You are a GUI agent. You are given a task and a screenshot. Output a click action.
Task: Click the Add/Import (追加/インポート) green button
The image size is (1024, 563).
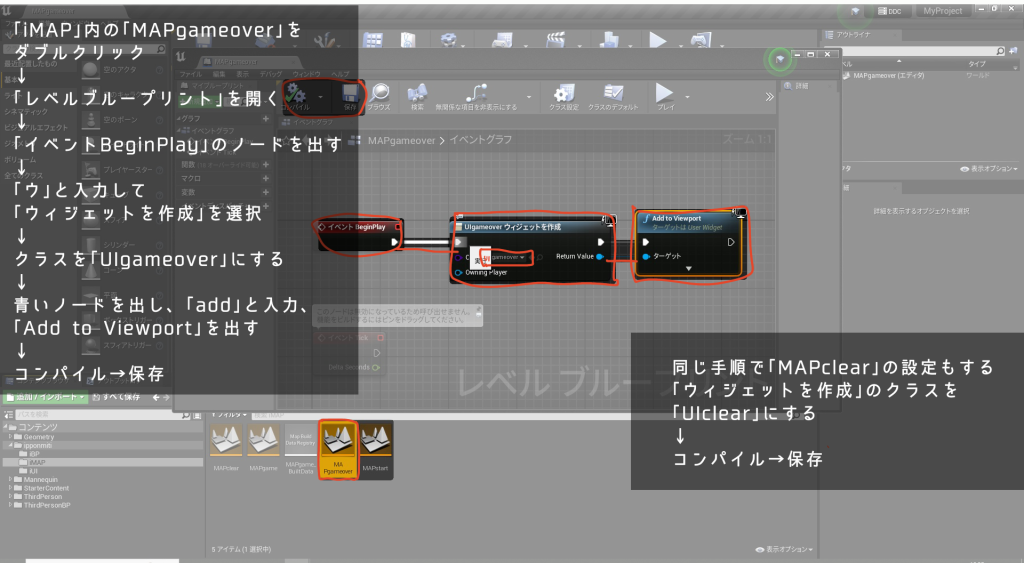point(44,397)
